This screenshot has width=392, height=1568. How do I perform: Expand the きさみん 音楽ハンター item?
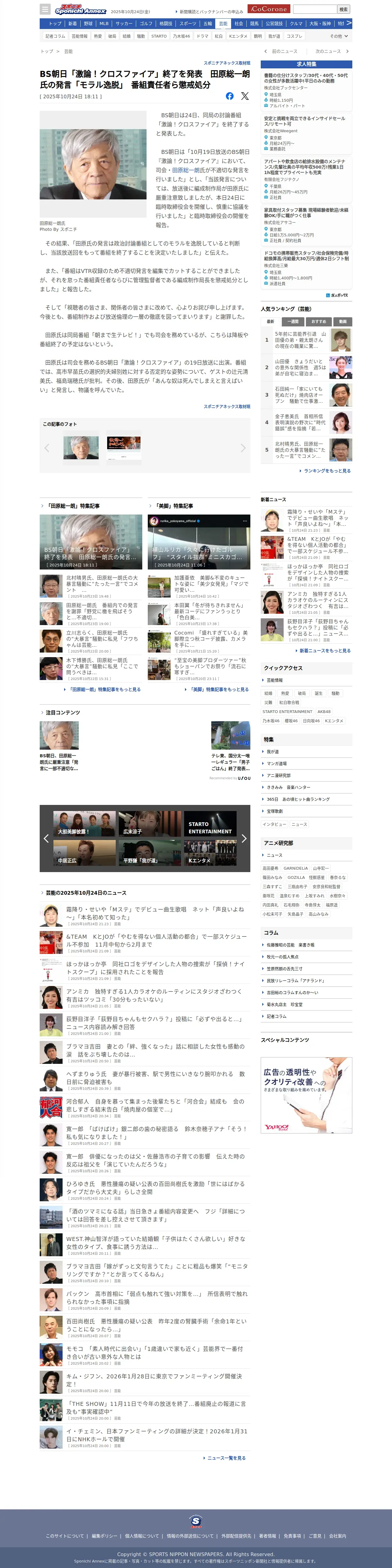tap(306, 787)
